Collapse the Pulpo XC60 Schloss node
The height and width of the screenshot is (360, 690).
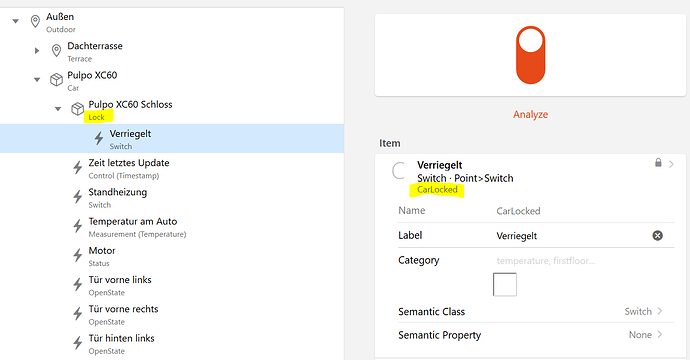58,109
